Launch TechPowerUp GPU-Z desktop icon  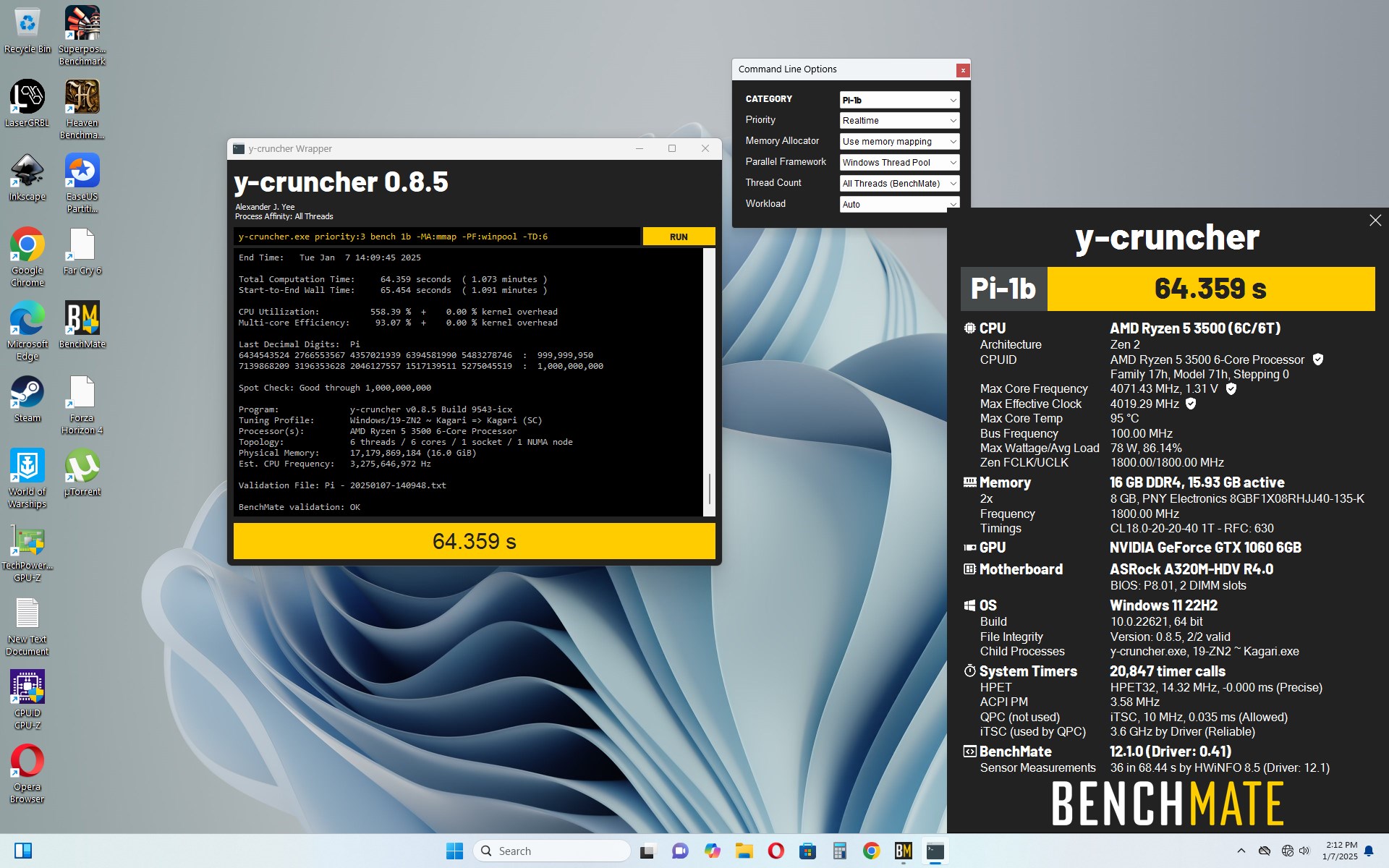point(27,553)
